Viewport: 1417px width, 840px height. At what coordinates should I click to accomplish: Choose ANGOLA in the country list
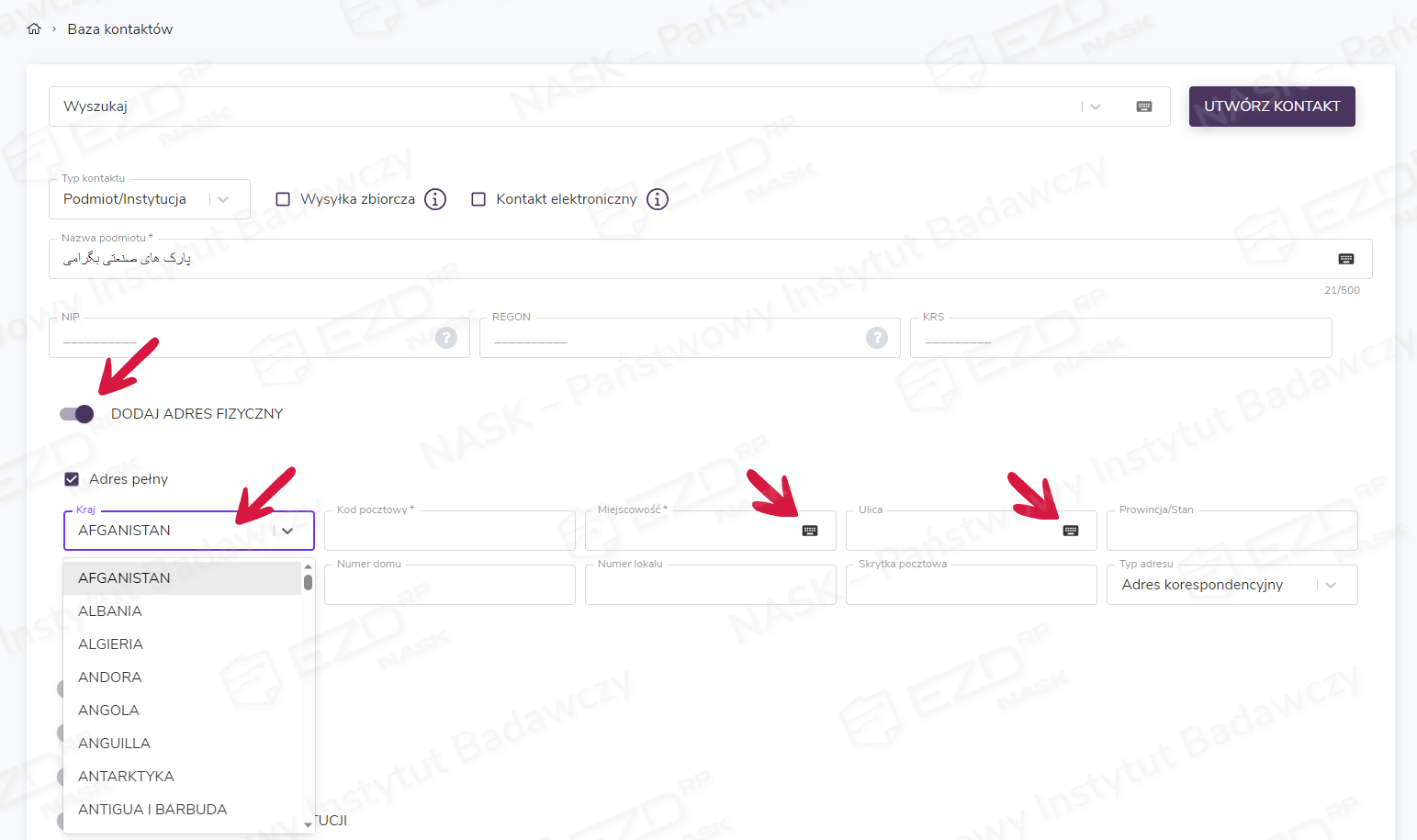click(109, 711)
